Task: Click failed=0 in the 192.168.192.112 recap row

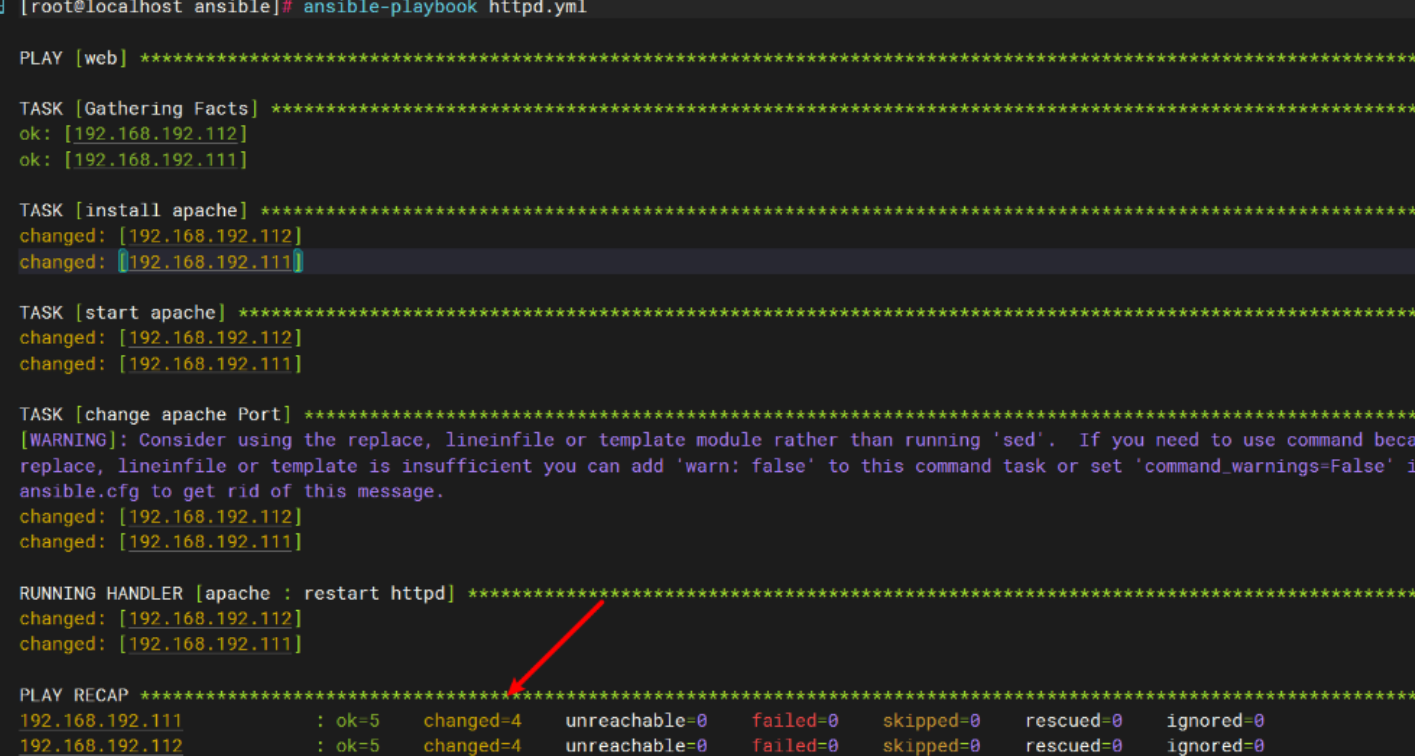Action: [795, 746]
